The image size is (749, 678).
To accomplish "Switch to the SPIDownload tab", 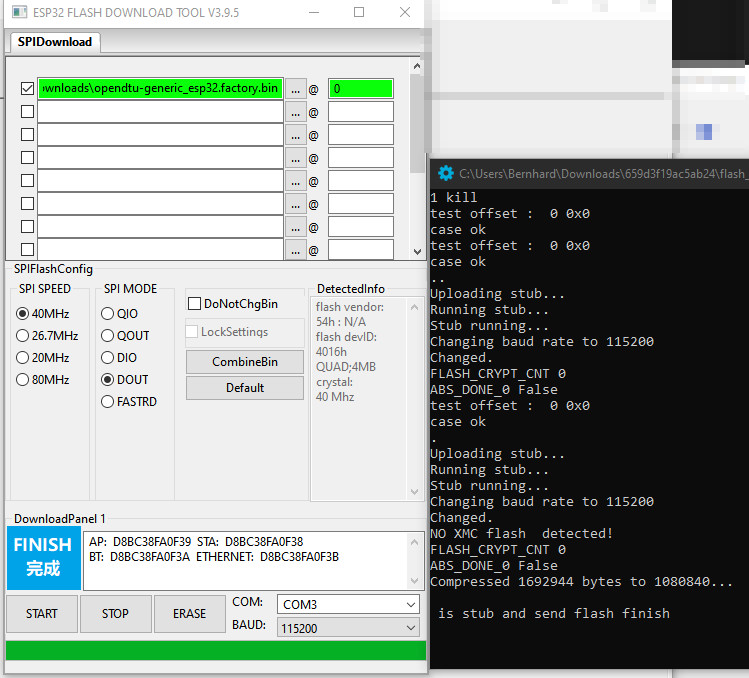I will [55, 42].
